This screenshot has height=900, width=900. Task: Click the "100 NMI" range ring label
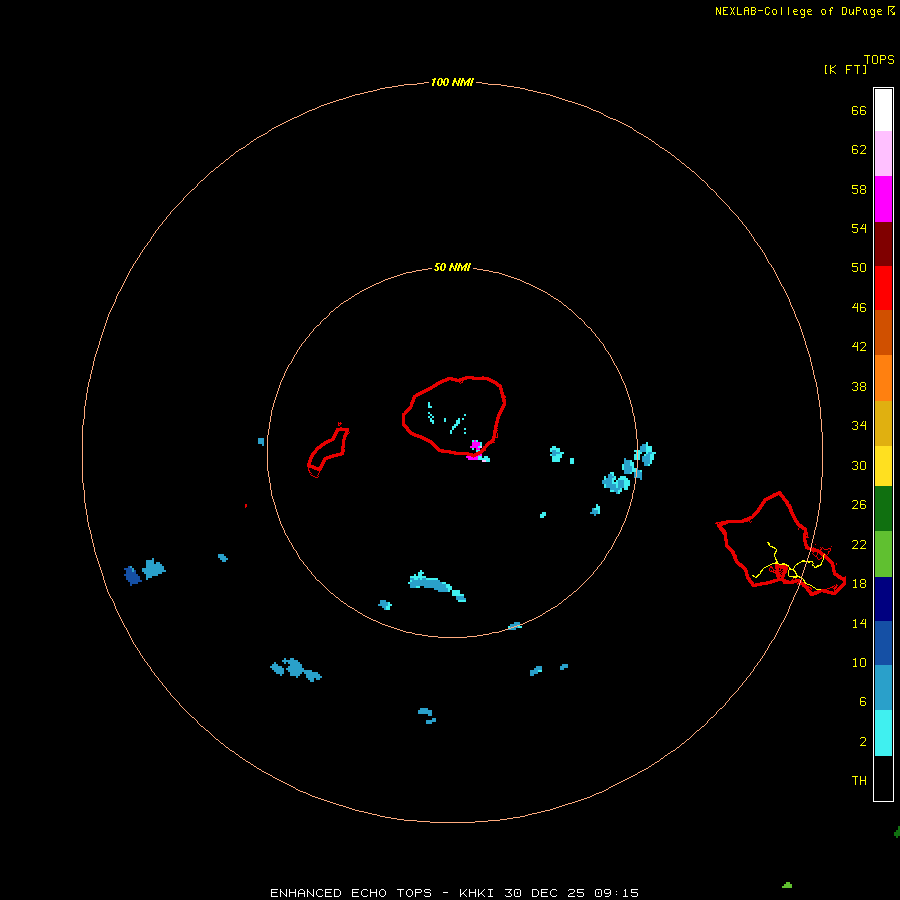(452, 82)
